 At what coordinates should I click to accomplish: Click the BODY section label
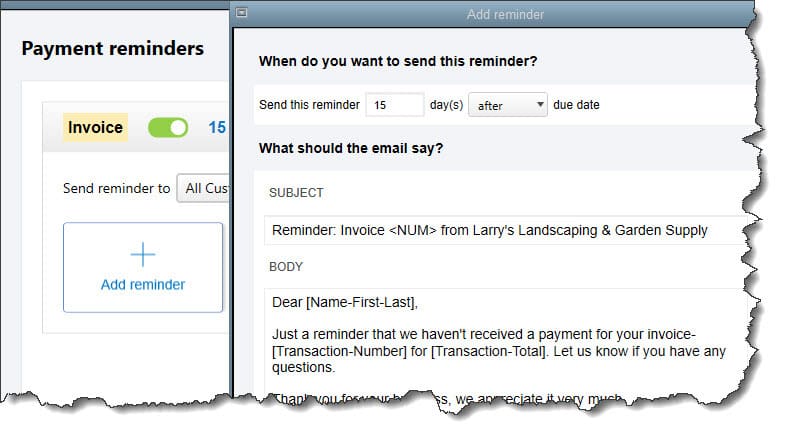pos(286,267)
